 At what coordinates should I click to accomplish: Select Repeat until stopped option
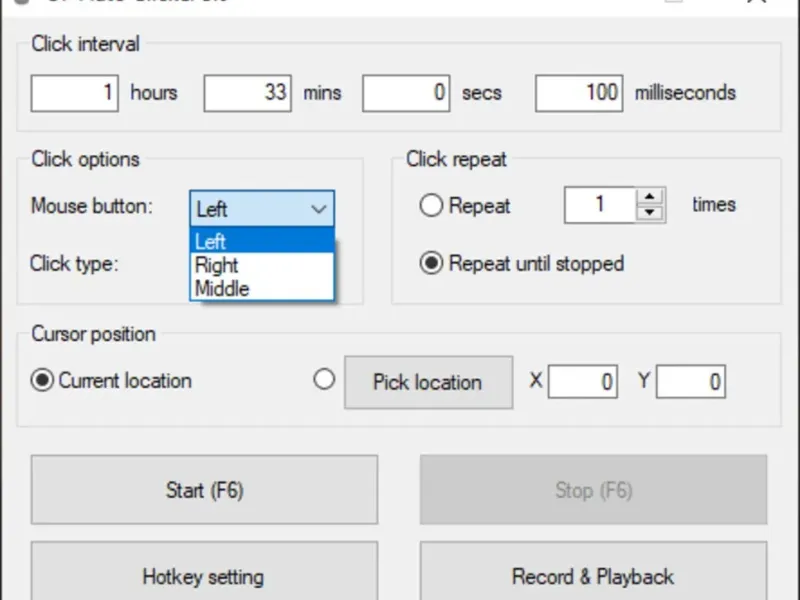pos(431,264)
